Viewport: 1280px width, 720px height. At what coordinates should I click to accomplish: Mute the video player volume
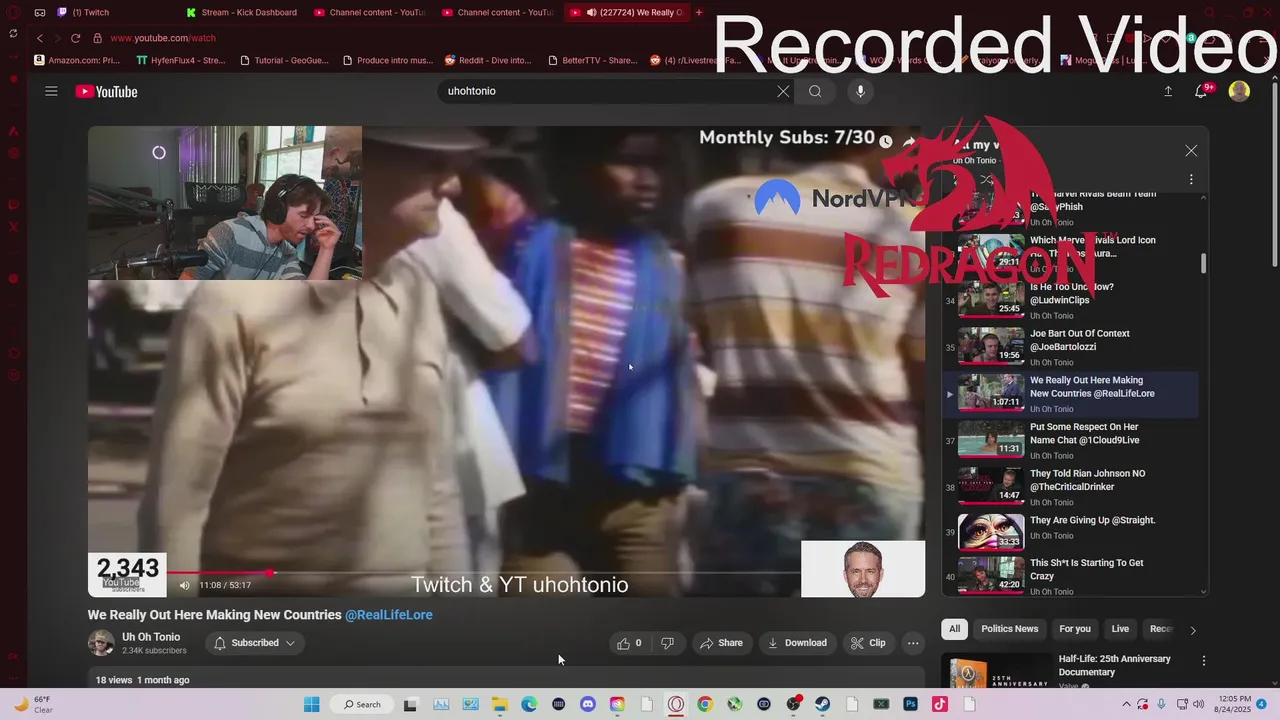[184, 585]
